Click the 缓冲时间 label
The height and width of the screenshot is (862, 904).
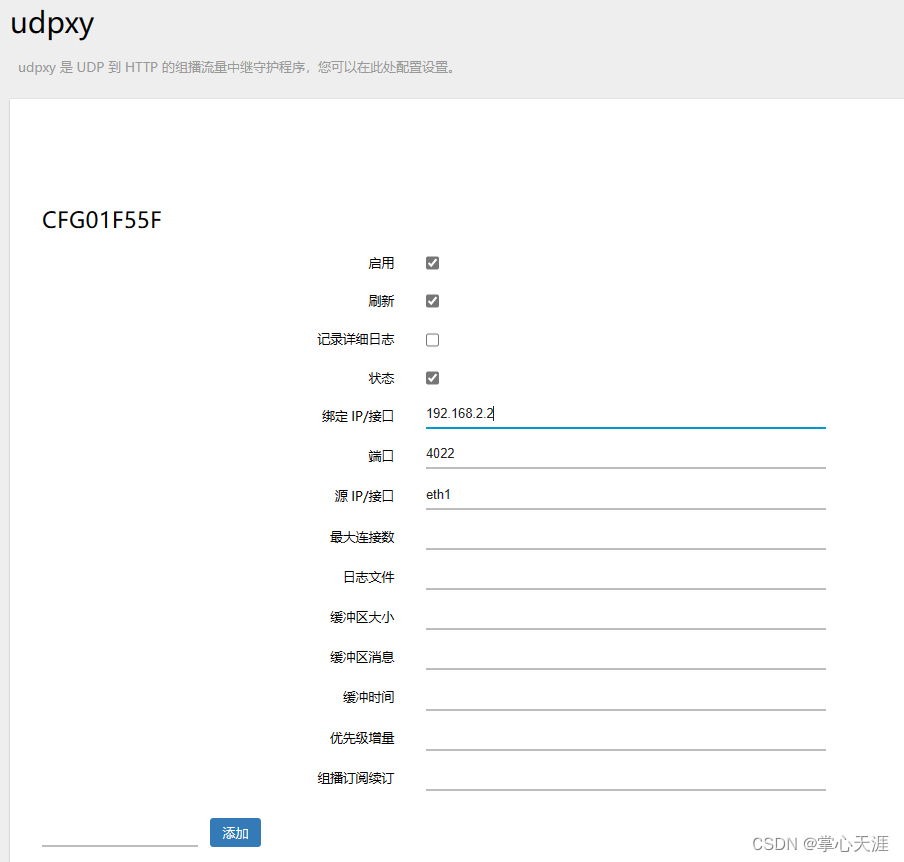tap(369, 698)
